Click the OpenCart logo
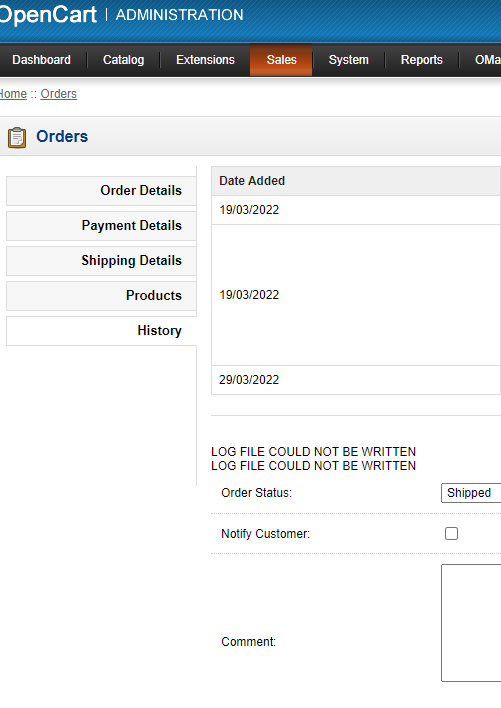 (48, 14)
